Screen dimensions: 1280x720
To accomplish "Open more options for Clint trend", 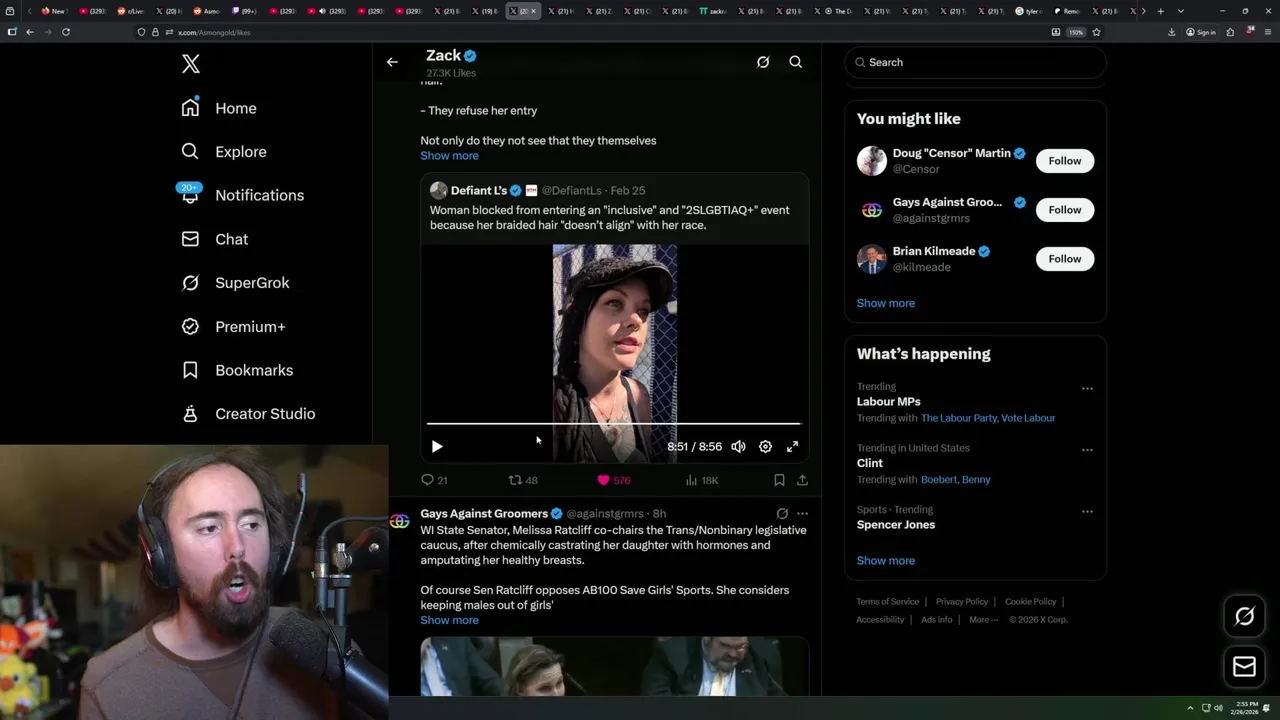I will [x=1087, y=449].
